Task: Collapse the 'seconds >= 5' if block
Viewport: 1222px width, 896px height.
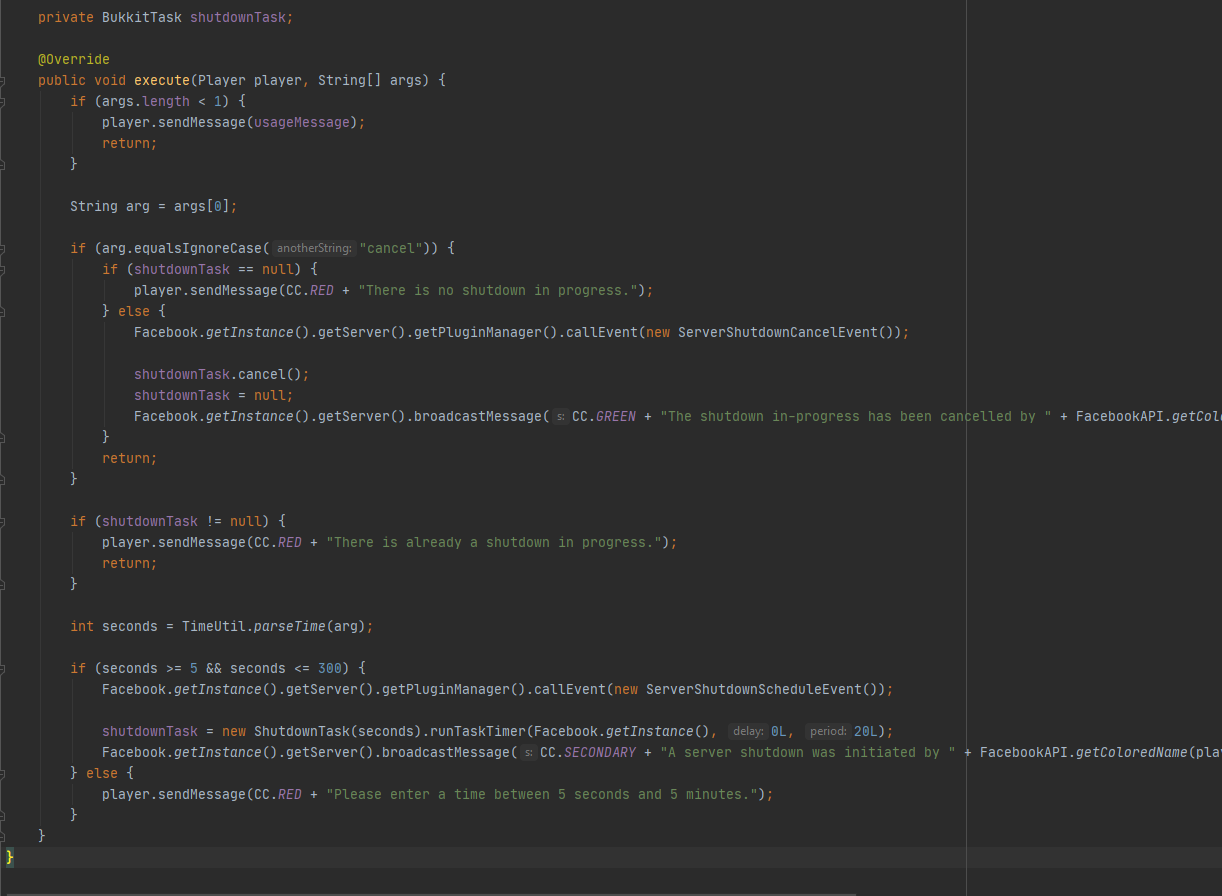Action: click(x=4, y=668)
